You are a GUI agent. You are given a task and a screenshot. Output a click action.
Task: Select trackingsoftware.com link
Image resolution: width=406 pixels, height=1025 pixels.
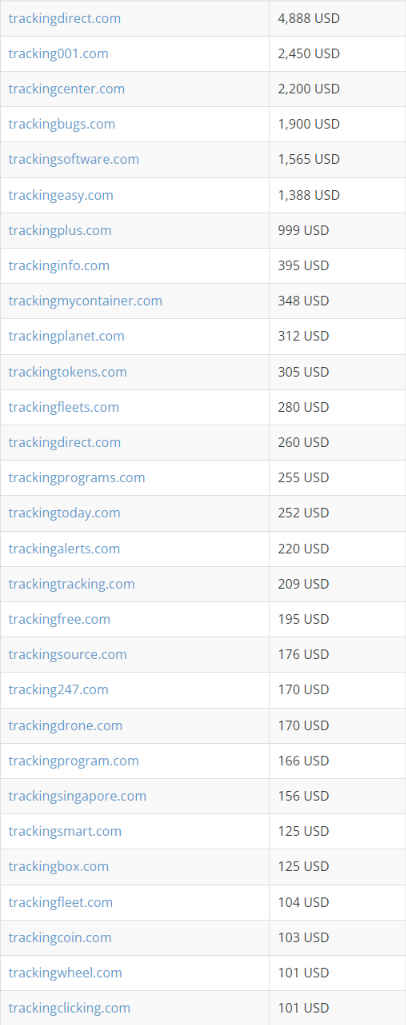click(x=74, y=160)
